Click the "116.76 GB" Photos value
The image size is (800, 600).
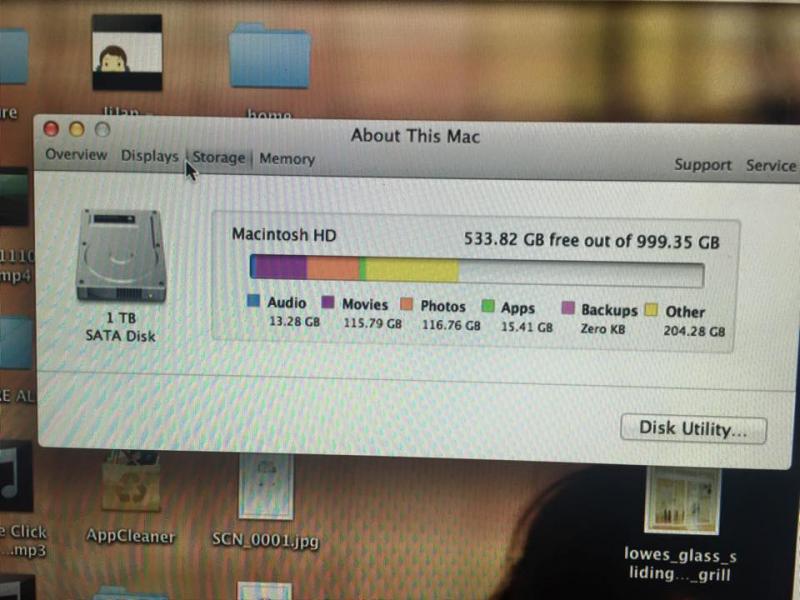pos(451,325)
